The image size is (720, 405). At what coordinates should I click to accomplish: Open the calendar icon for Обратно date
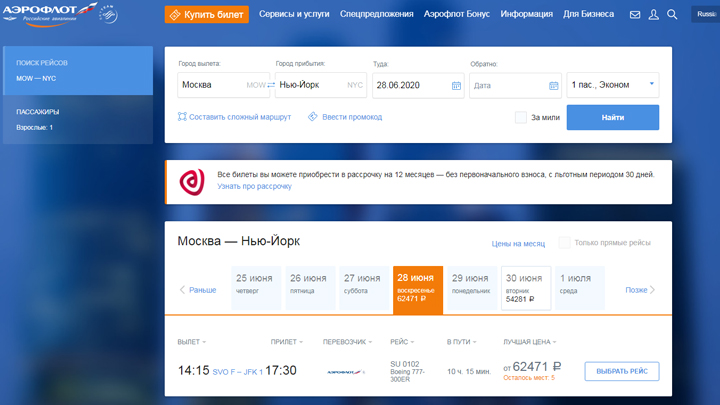point(554,85)
